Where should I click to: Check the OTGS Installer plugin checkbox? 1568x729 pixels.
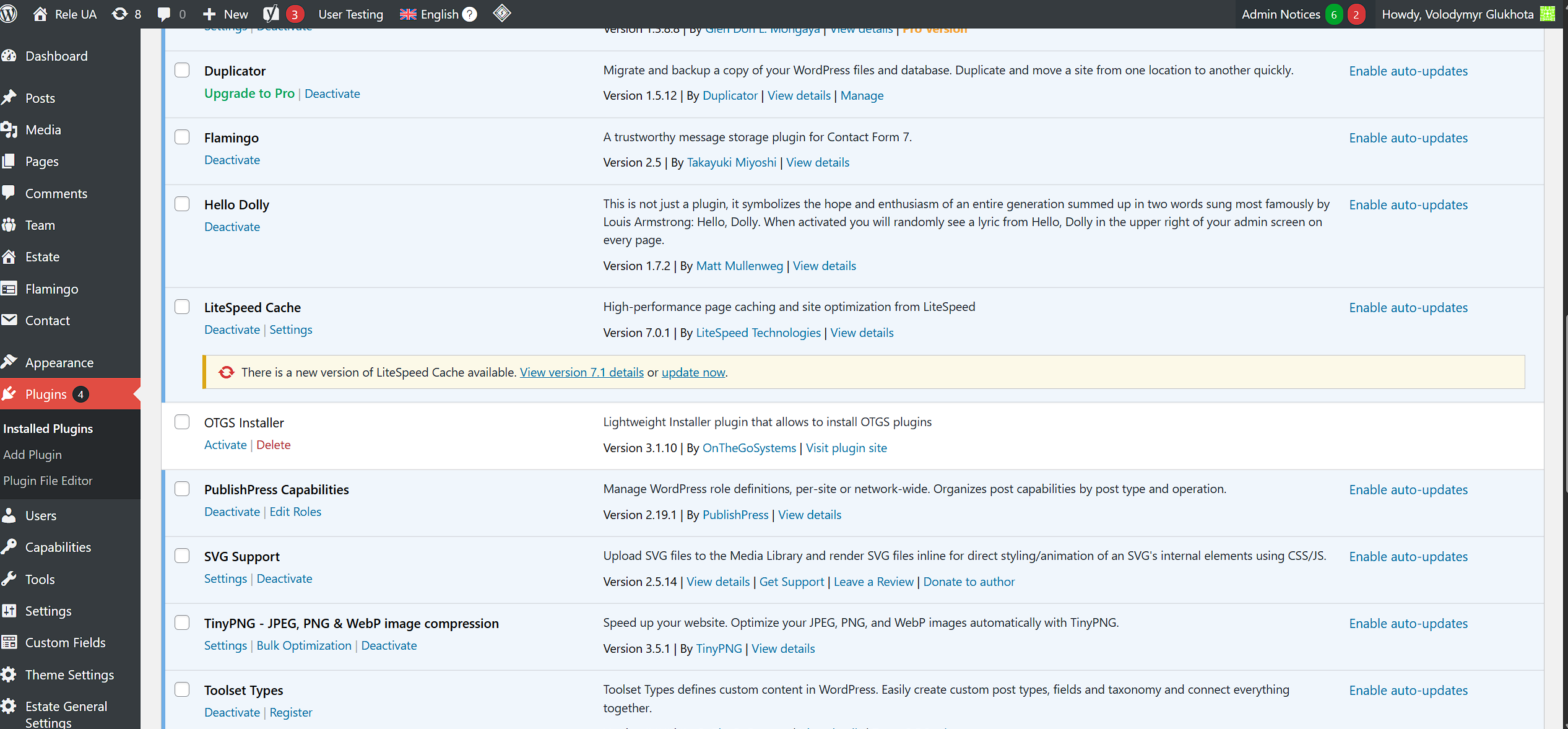click(182, 422)
